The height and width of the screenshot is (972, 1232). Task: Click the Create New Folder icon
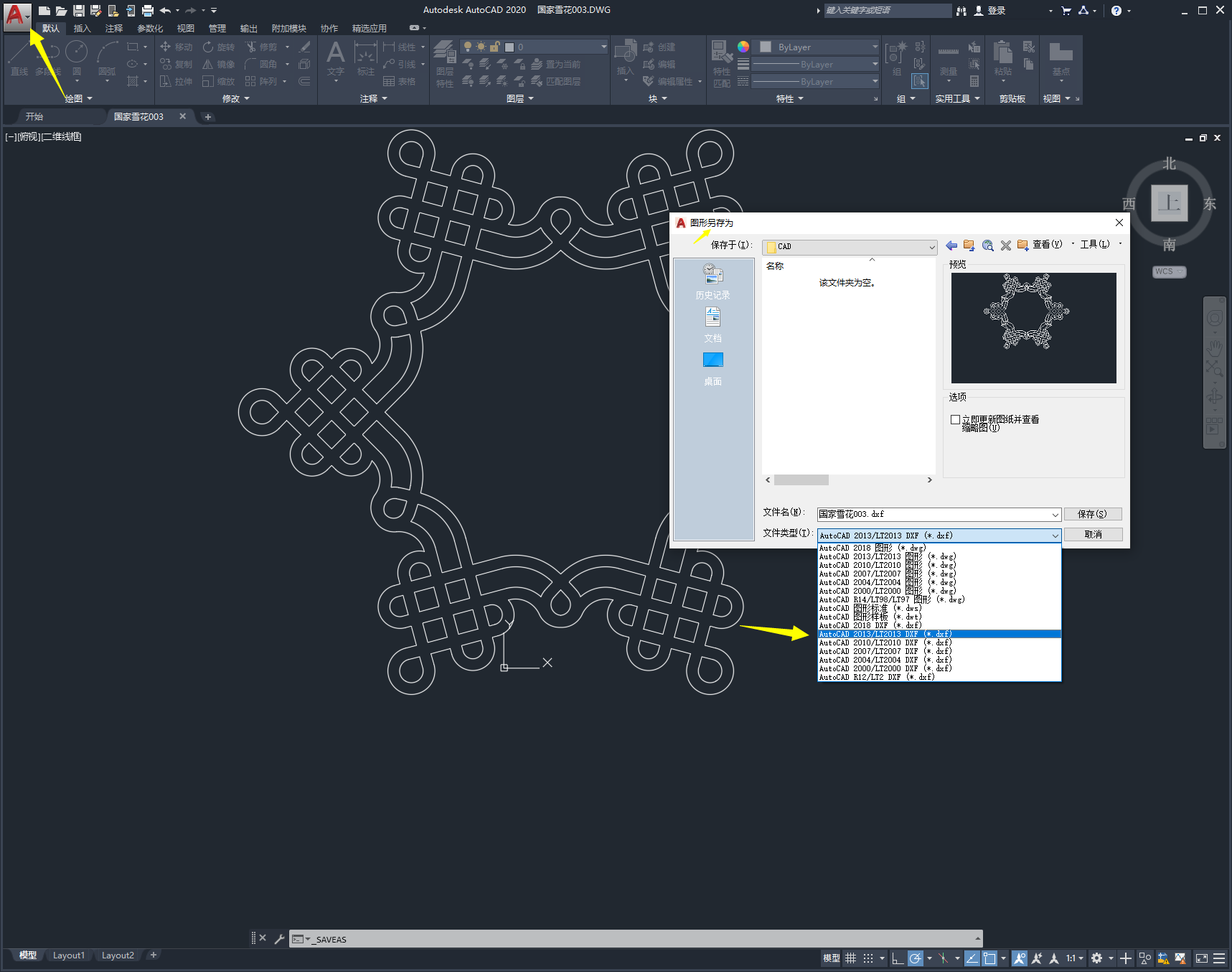pos(1022,246)
